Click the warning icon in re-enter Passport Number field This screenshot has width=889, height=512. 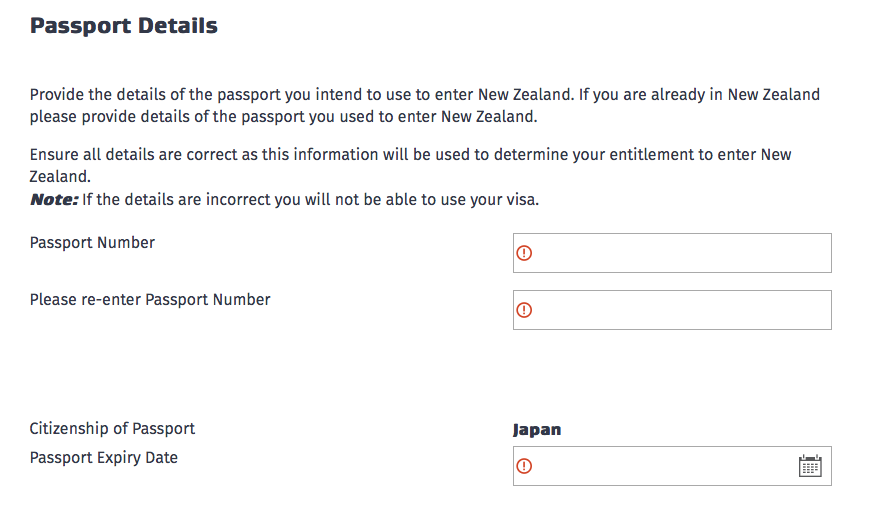(524, 310)
